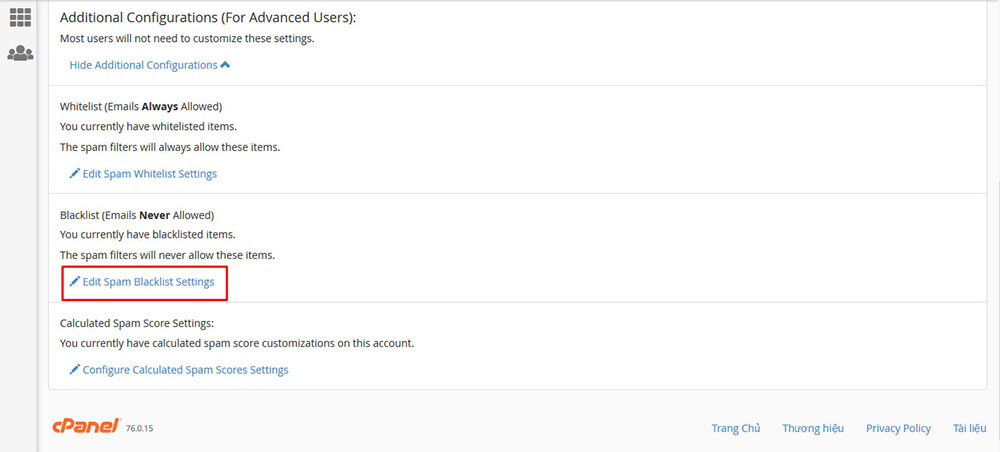Image resolution: width=1000 pixels, height=452 pixels.
Task: Click the Calculated Spam Score Settings label
Action: (x=137, y=323)
